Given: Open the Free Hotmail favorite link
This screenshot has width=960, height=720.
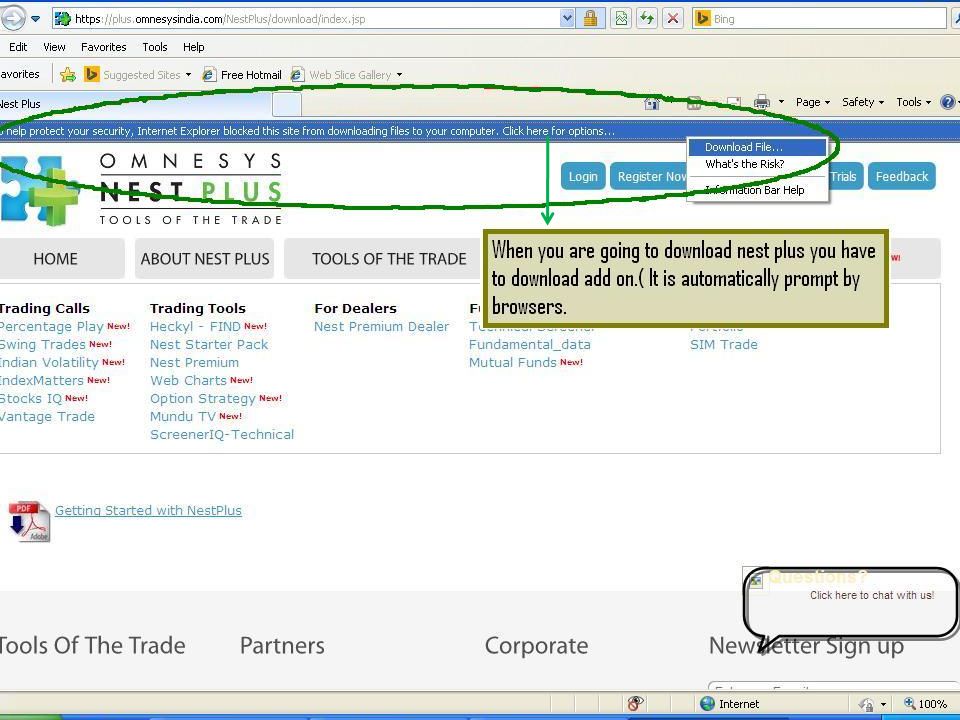Looking at the screenshot, I should click(242, 75).
